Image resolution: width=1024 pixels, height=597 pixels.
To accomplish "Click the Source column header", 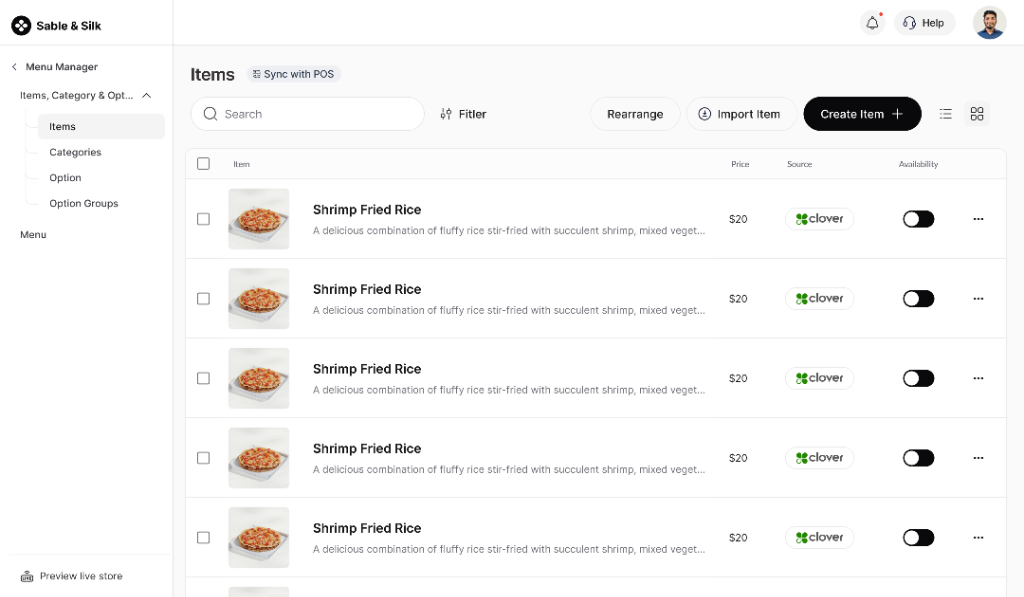I will pos(799,165).
